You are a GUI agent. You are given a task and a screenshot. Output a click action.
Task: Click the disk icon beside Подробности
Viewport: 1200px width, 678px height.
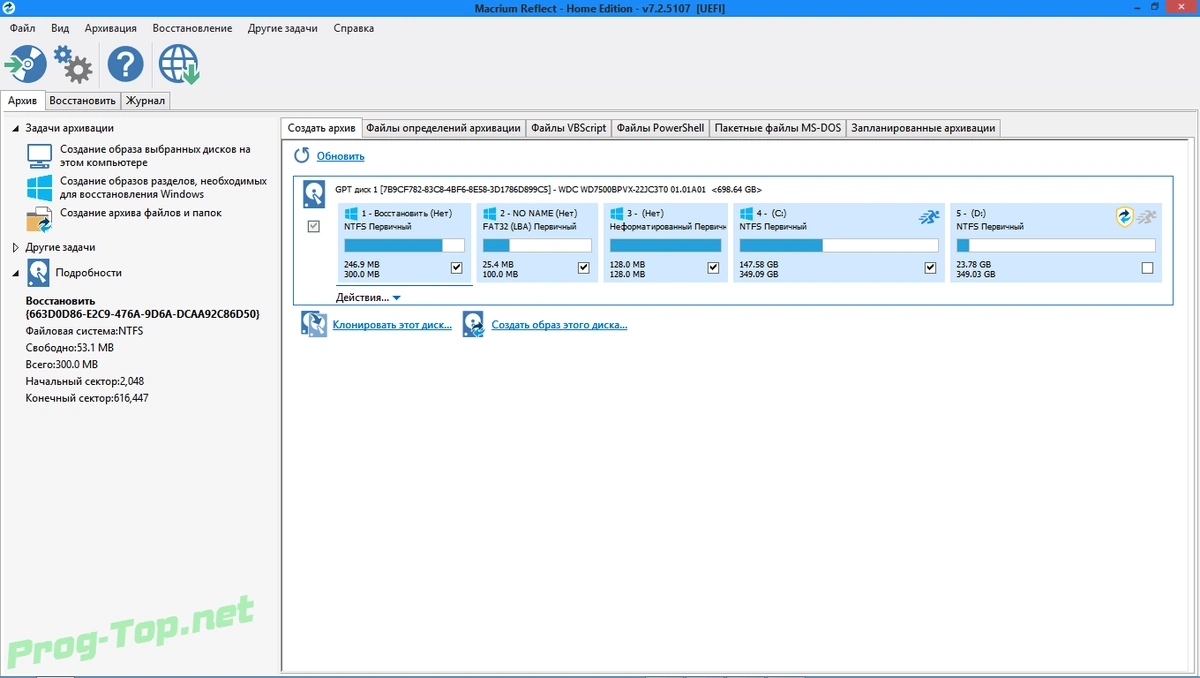[x=38, y=272]
